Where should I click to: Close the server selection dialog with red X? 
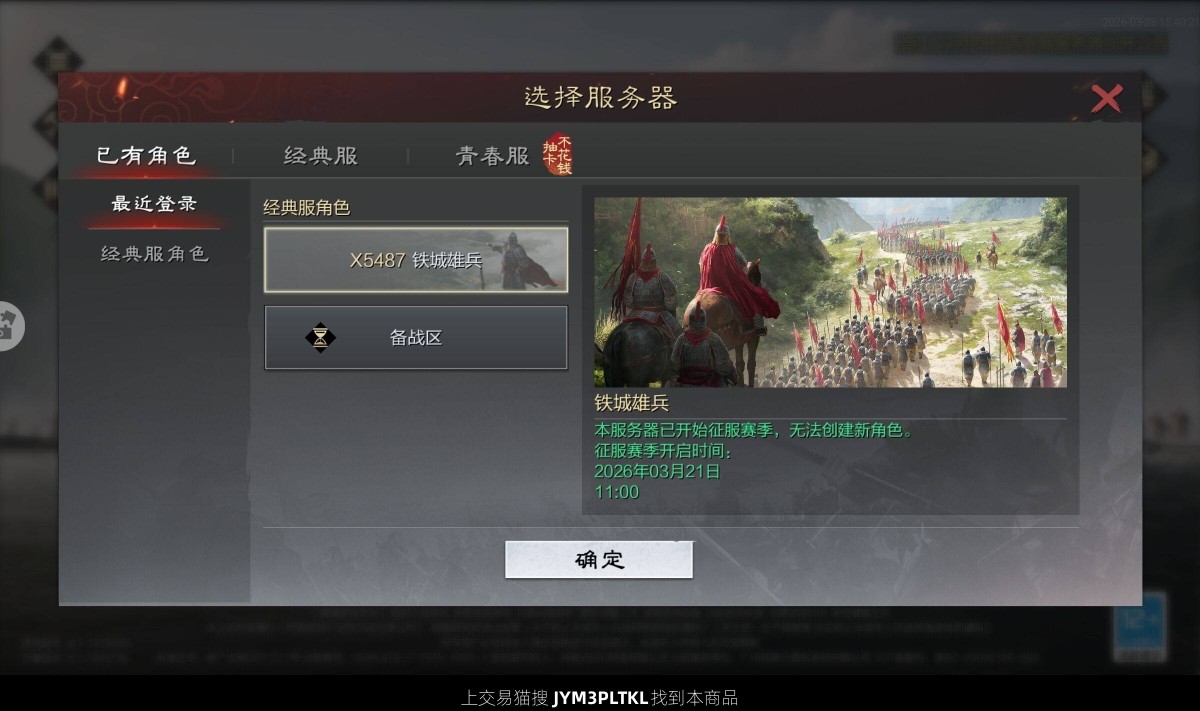1106,98
